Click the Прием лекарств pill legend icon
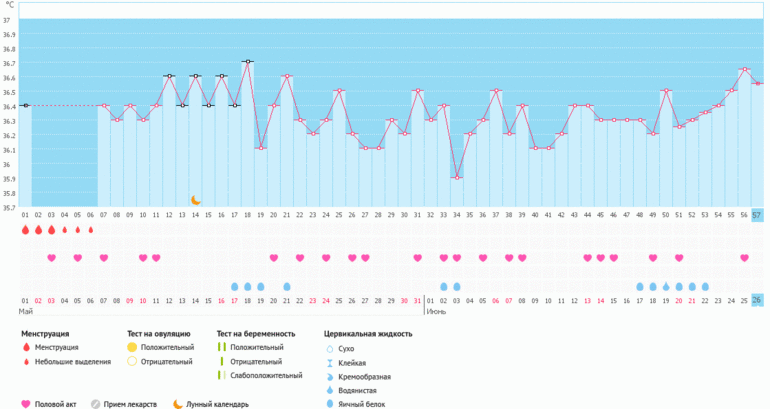The height and width of the screenshot is (409, 770). click(96, 404)
